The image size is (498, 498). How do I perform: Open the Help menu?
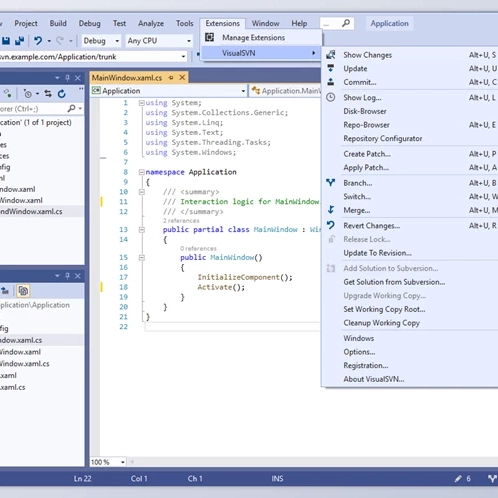[x=299, y=23]
